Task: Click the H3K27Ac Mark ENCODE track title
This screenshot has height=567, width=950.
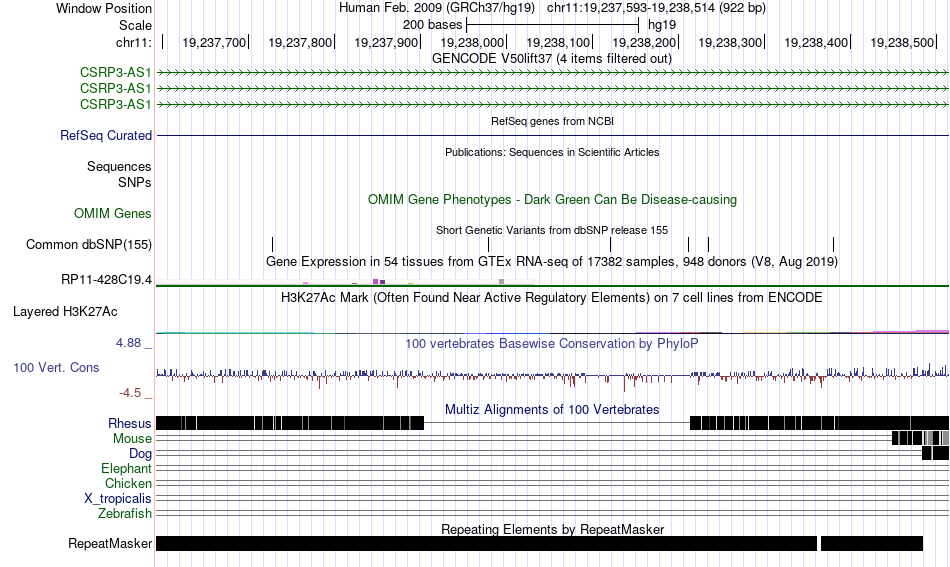Action: 552,297
